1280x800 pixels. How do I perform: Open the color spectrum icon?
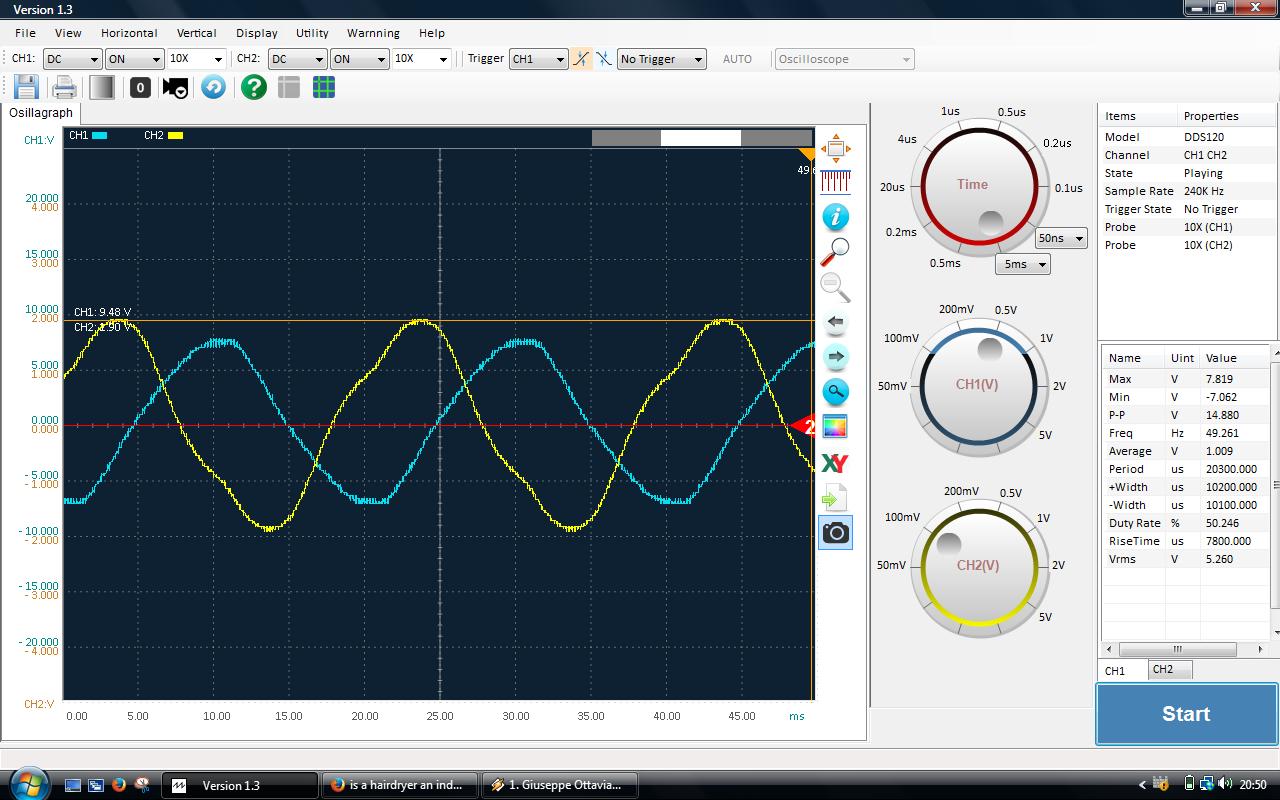(835, 427)
